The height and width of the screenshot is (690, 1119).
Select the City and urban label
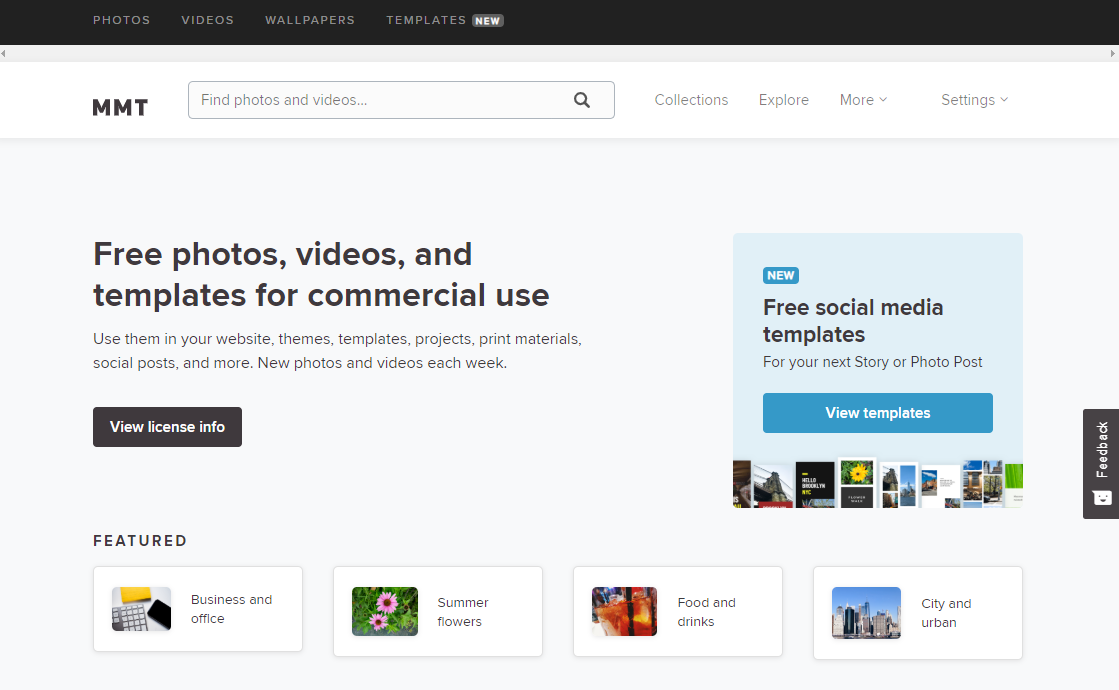946,613
